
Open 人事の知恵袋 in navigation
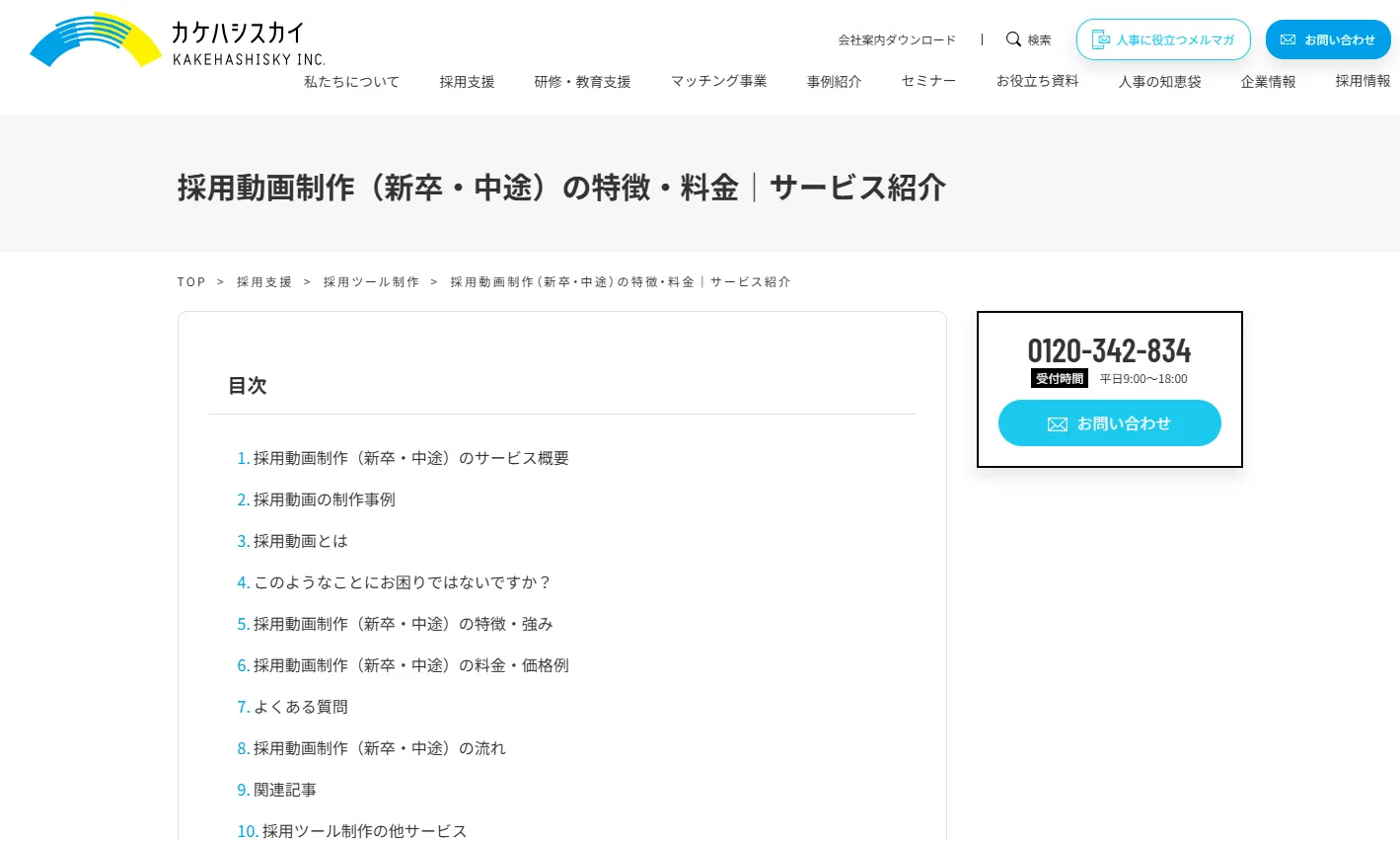point(1159,82)
